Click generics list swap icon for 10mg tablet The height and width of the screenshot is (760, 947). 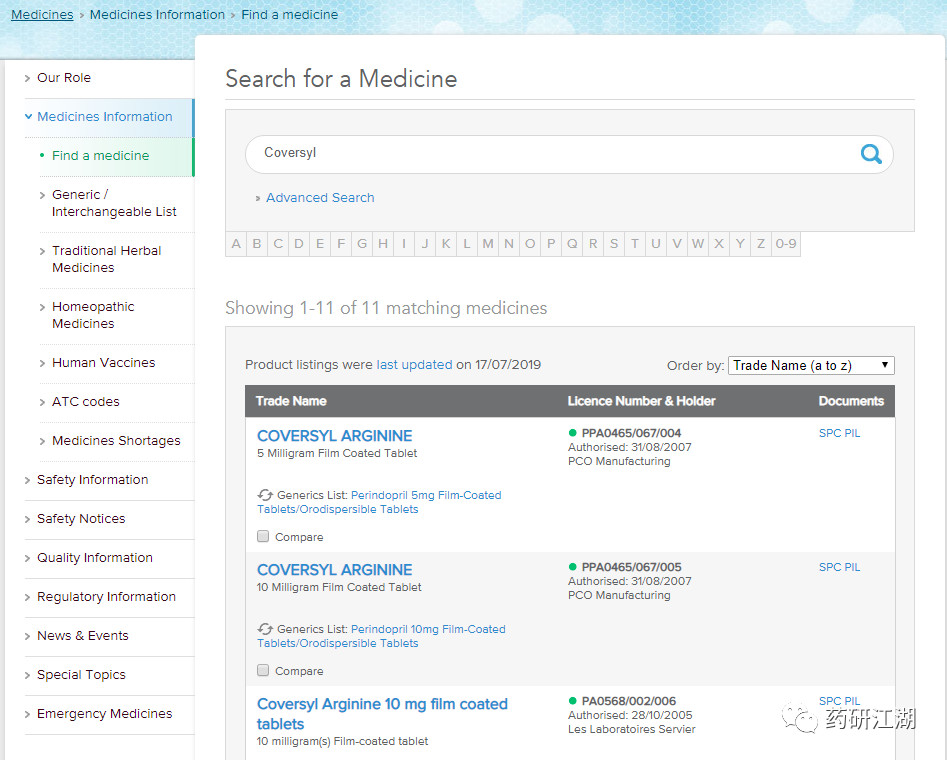click(265, 629)
